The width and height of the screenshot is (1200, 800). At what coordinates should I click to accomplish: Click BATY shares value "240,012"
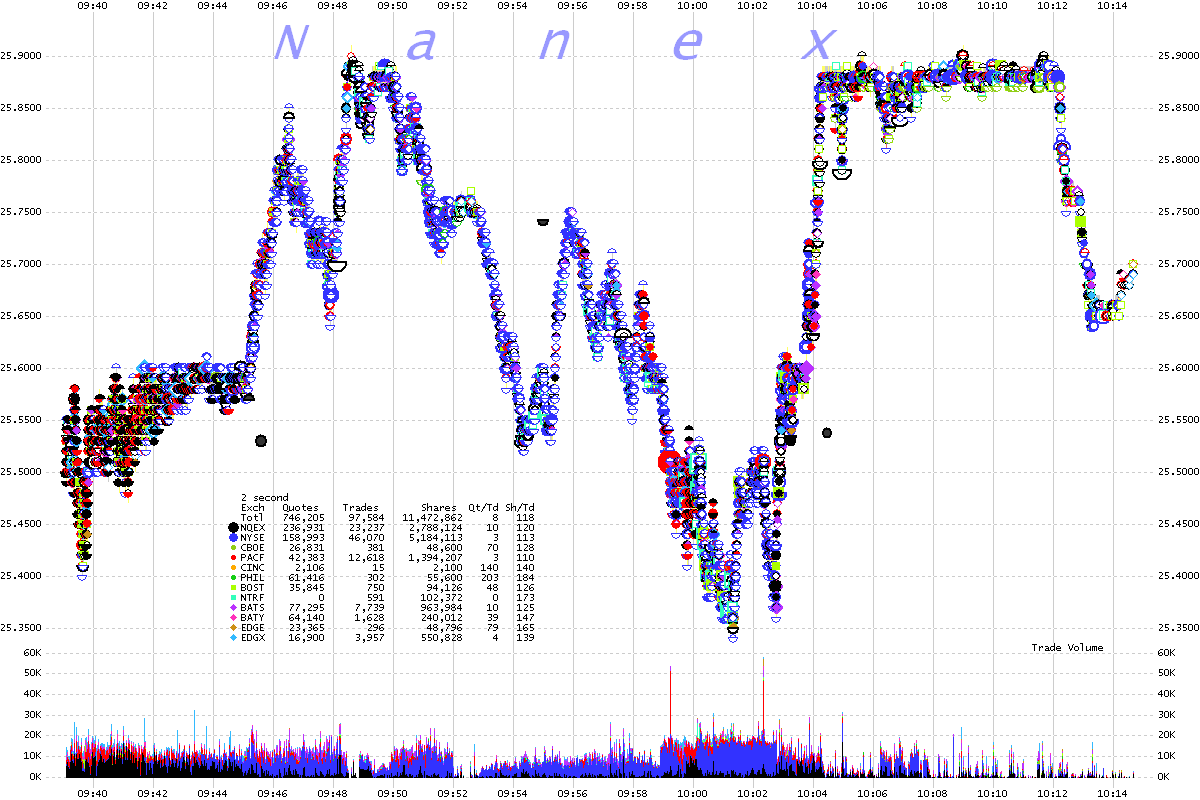click(442, 618)
